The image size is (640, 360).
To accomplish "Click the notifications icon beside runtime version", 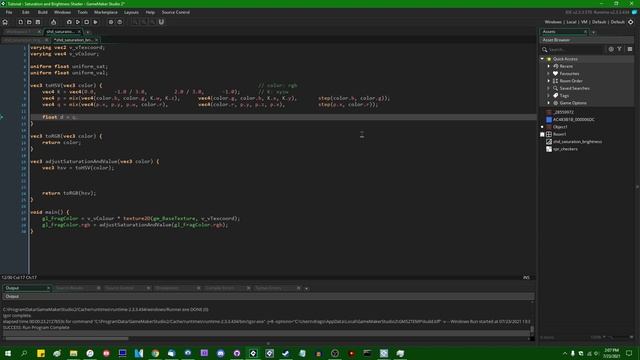I will [634, 12].
